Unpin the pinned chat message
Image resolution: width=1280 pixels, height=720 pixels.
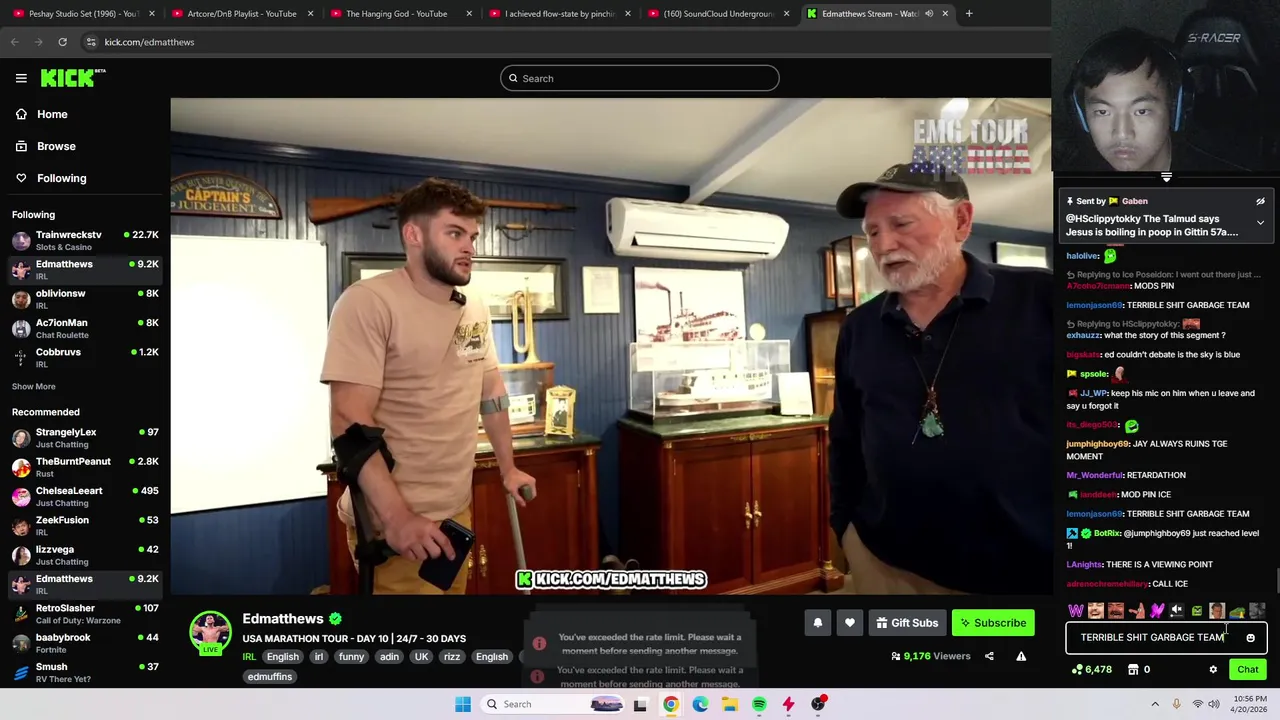click(x=1260, y=201)
